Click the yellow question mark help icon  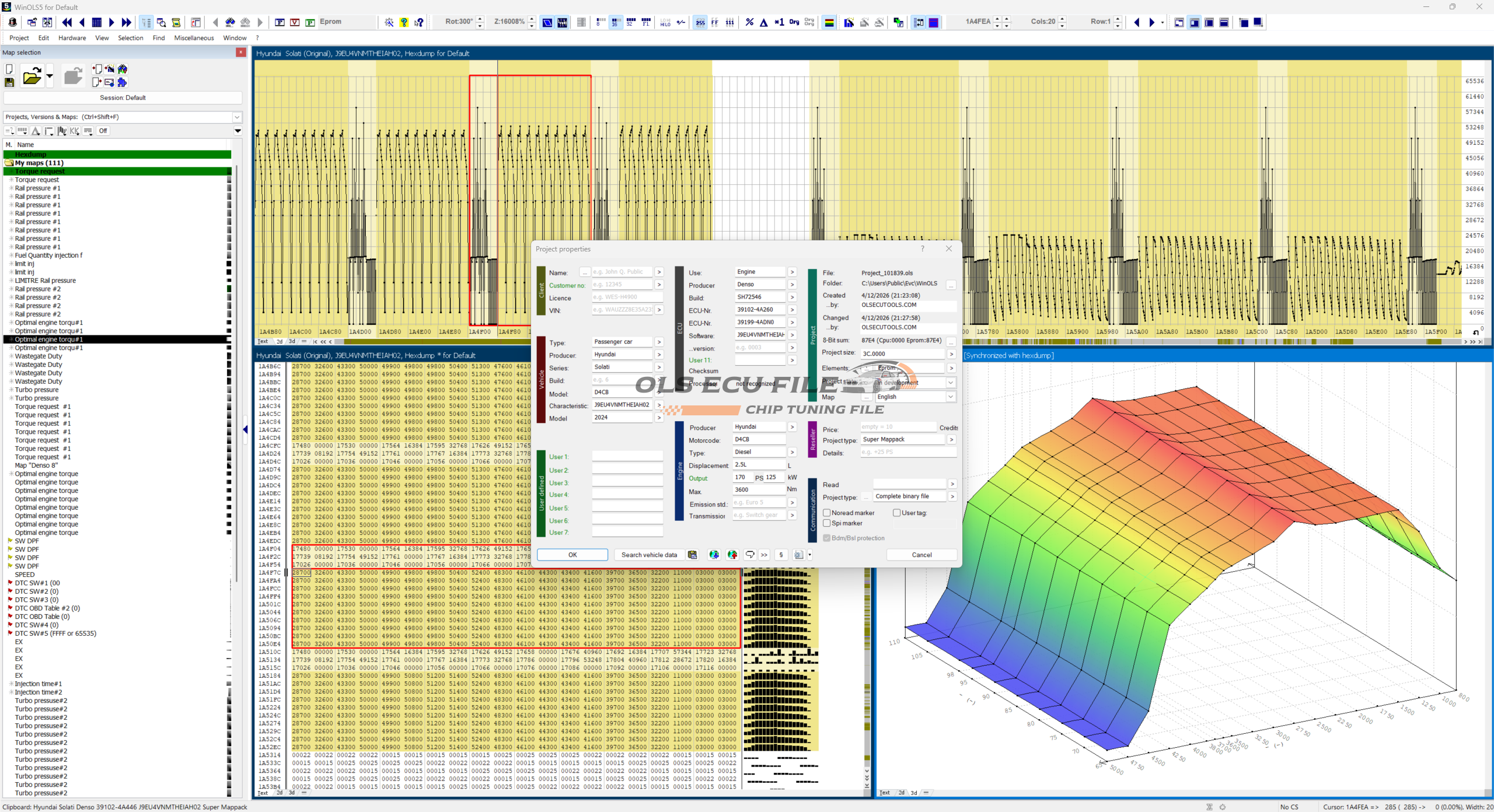[404, 22]
